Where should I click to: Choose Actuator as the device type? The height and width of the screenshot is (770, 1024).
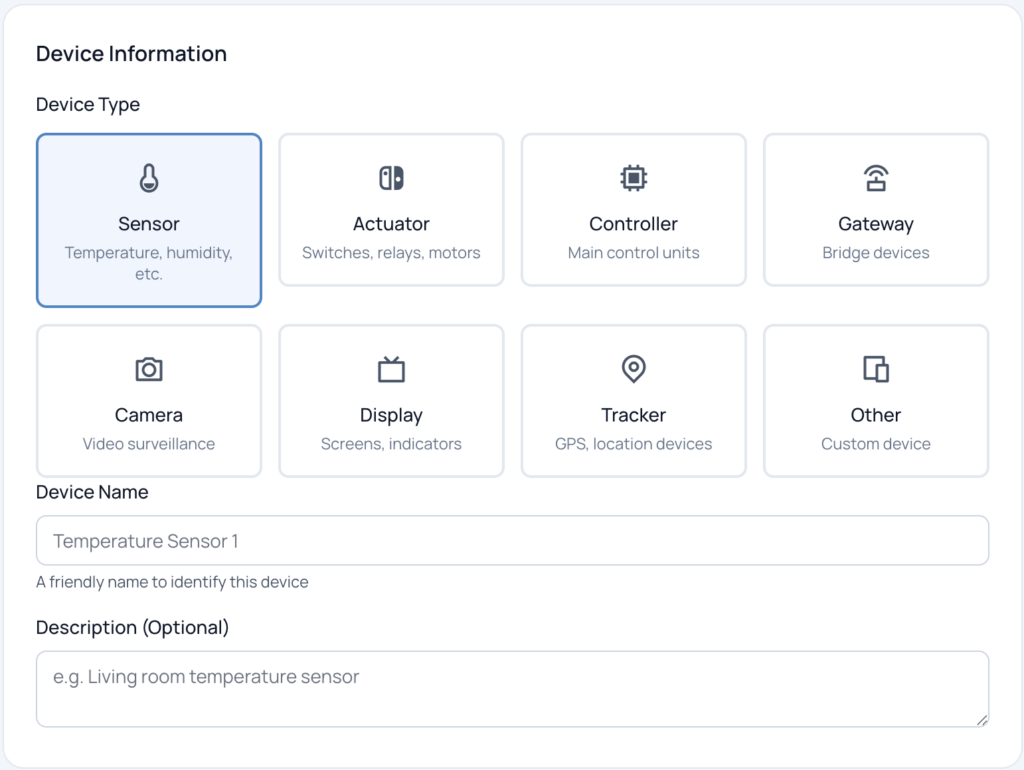(x=391, y=224)
